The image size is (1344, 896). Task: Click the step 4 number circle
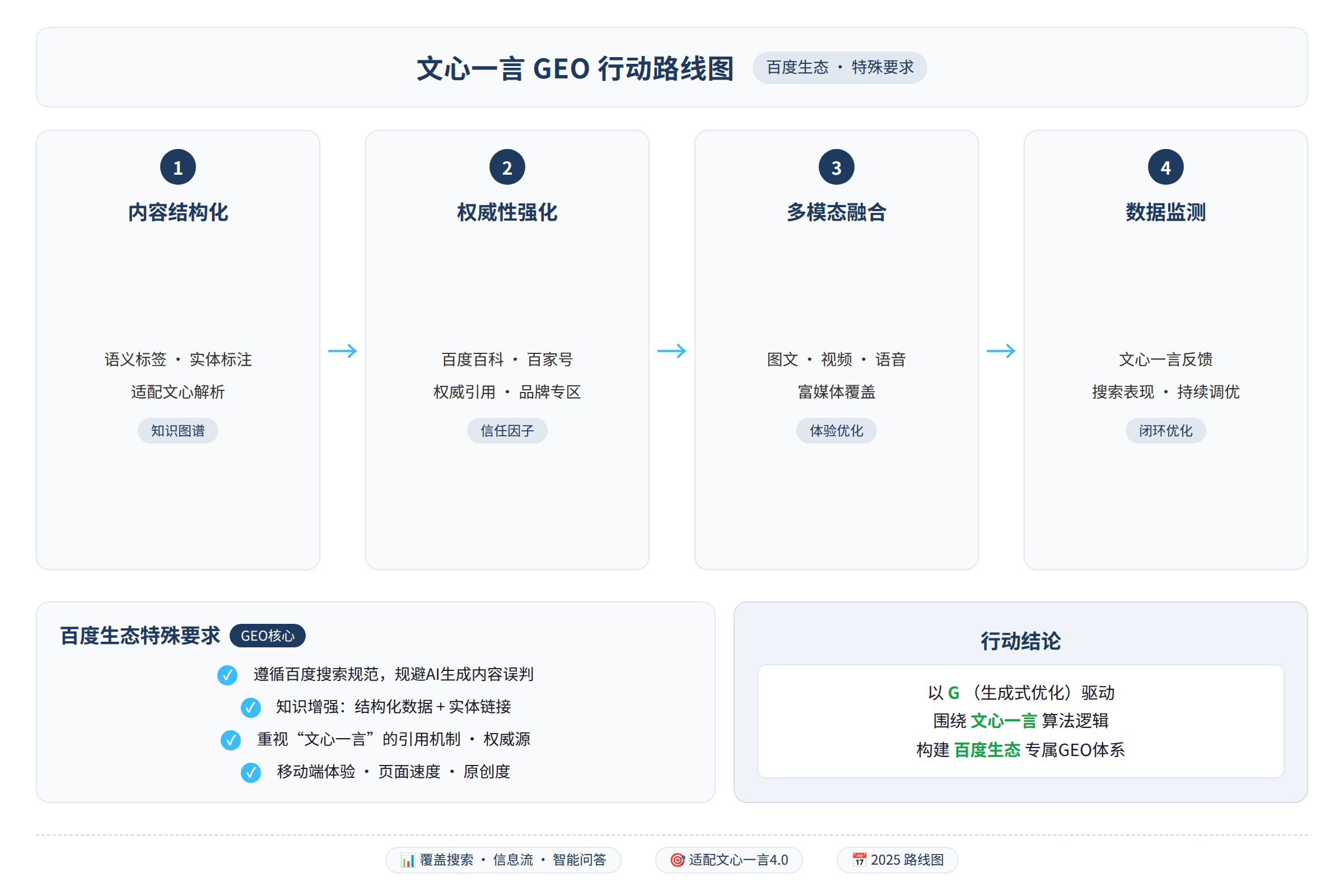pos(1165,167)
